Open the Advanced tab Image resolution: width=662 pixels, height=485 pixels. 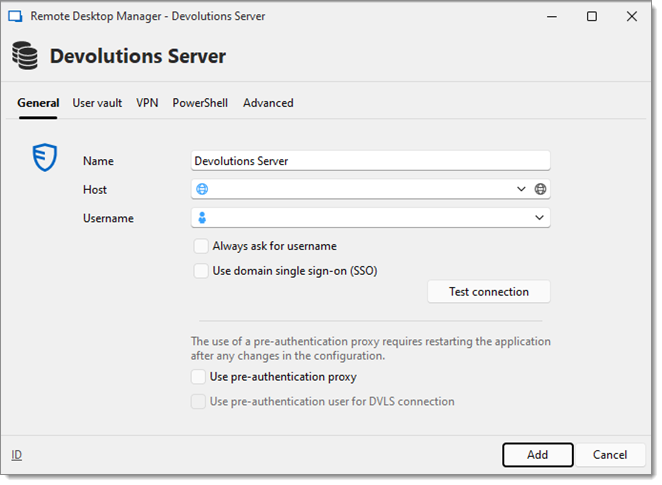[x=268, y=103]
